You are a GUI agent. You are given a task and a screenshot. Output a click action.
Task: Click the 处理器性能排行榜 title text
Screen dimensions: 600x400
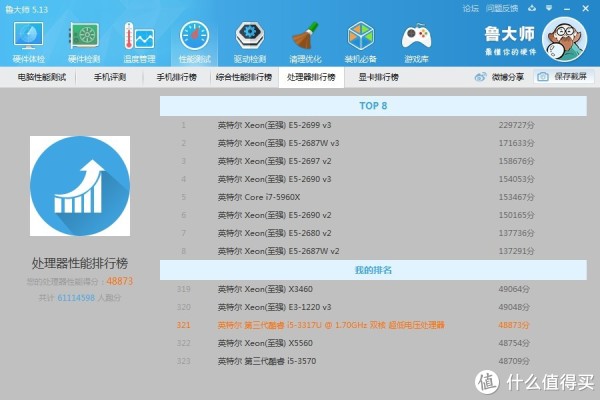click(x=80, y=263)
